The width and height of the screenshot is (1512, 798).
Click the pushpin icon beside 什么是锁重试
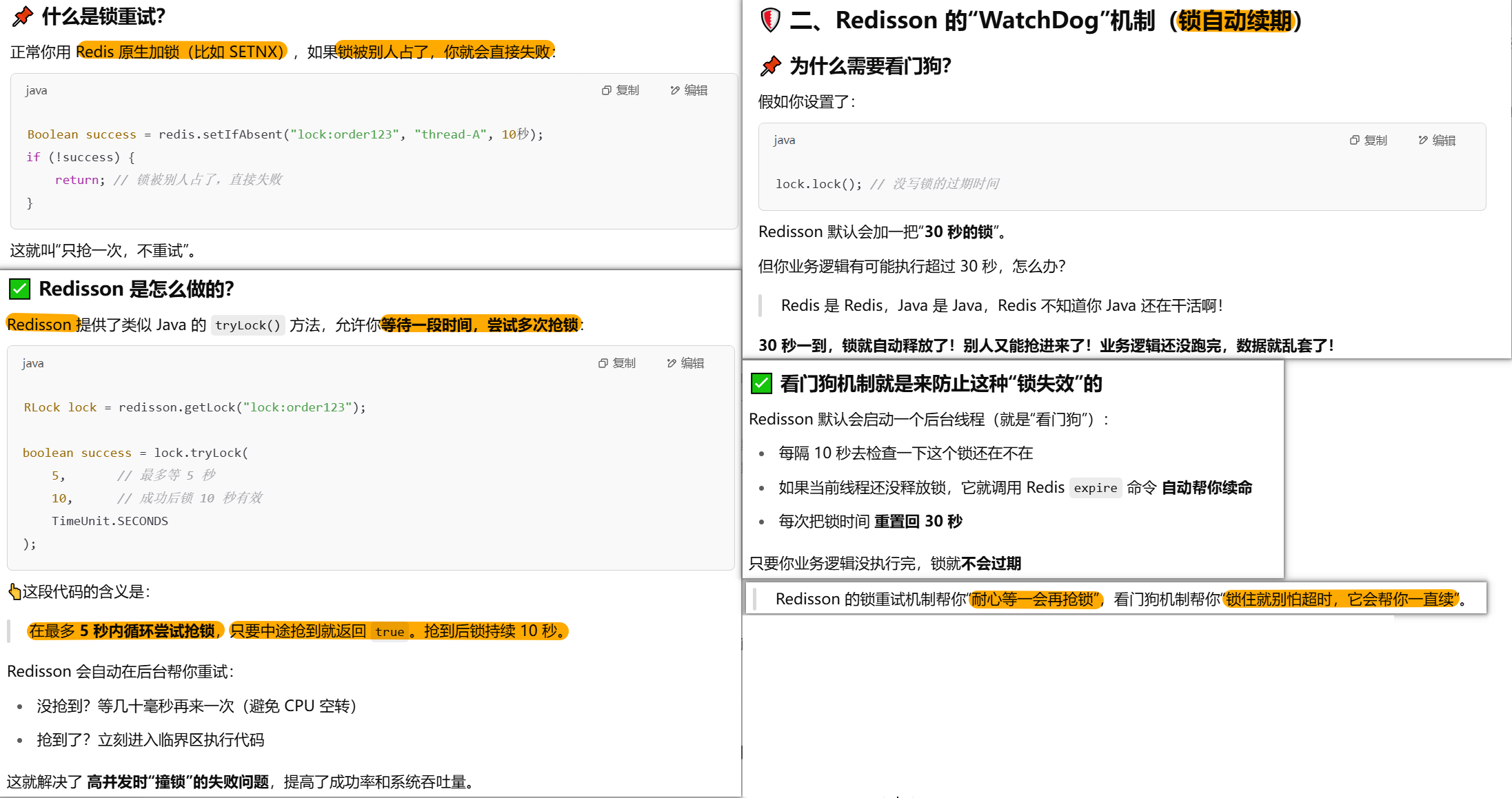23,16
